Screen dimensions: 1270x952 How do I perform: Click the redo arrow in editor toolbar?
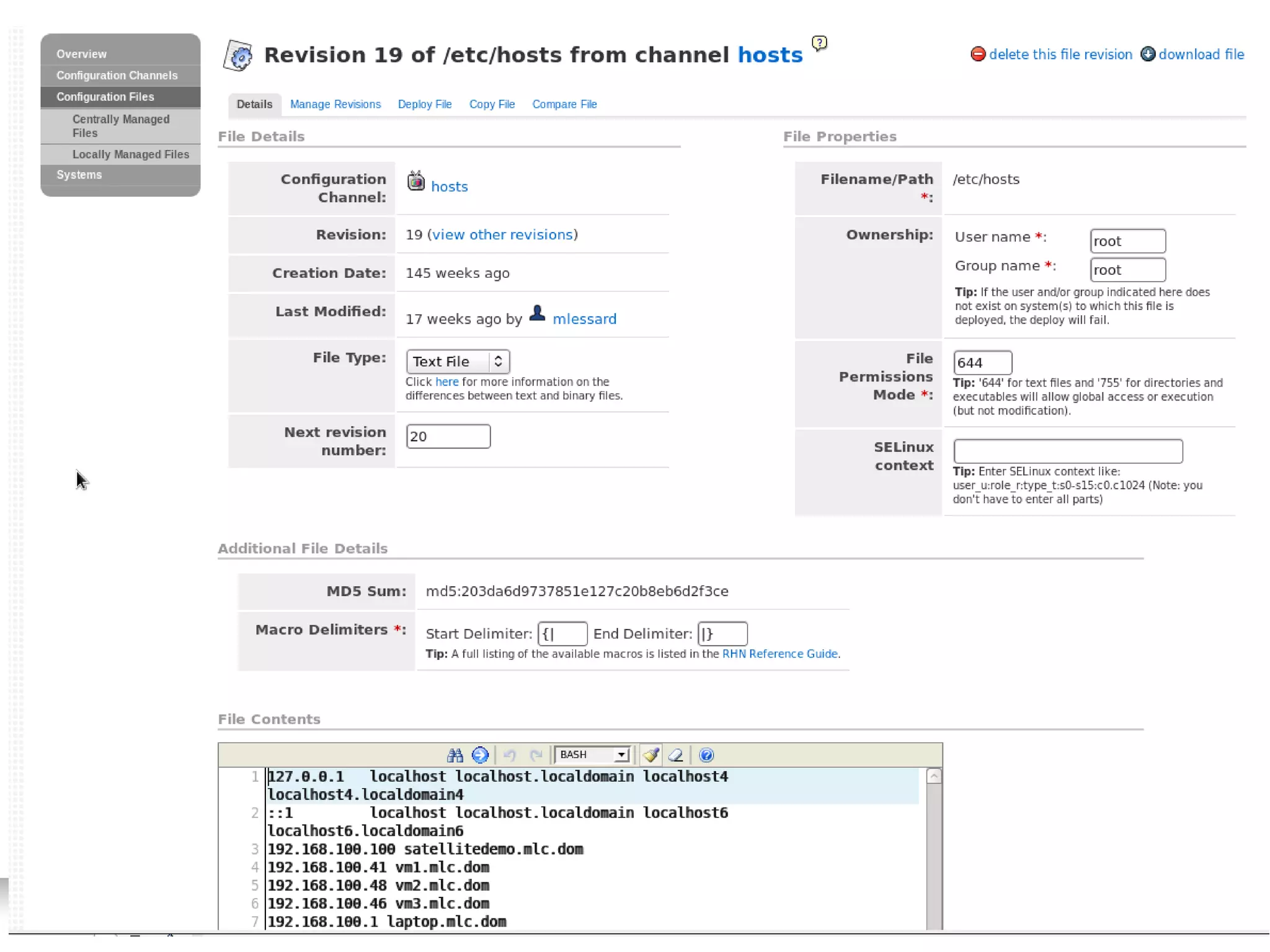(x=536, y=755)
